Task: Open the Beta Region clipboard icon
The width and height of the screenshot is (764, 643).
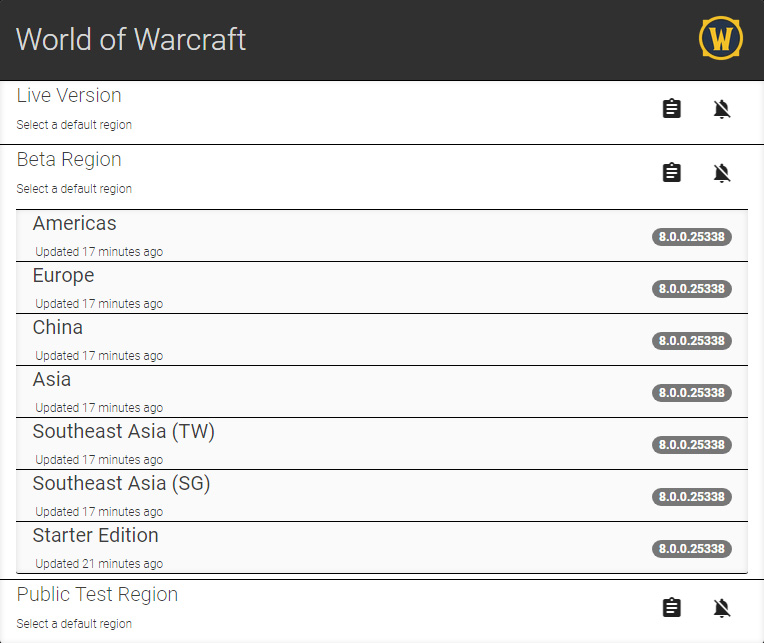Action: click(x=672, y=173)
